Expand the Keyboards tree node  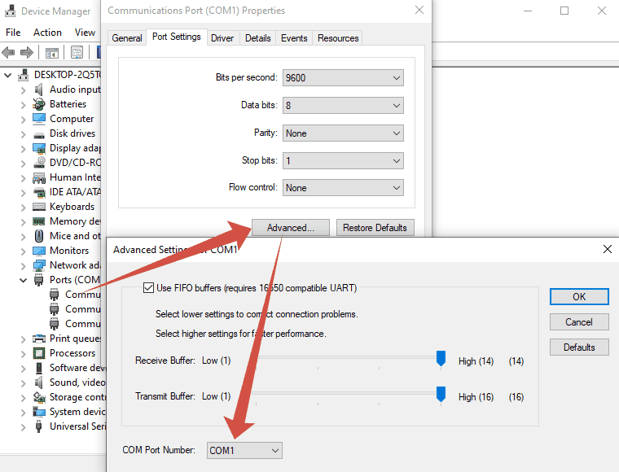pos(23,207)
